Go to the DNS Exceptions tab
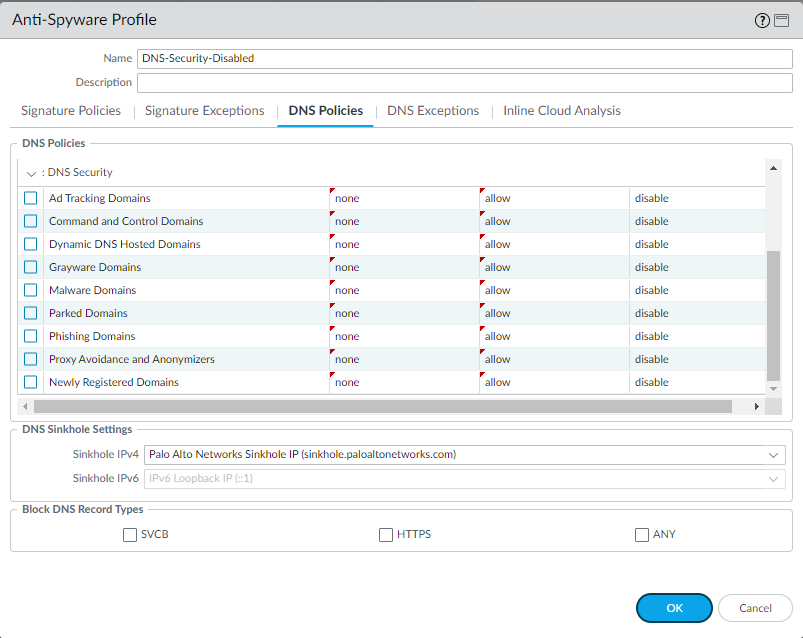Screen dimensions: 803x638 point(433,111)
